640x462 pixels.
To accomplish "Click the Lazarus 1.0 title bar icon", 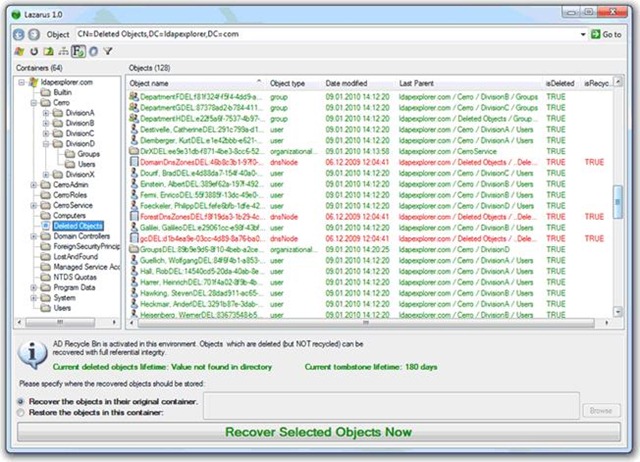I will tap(16, 15).
